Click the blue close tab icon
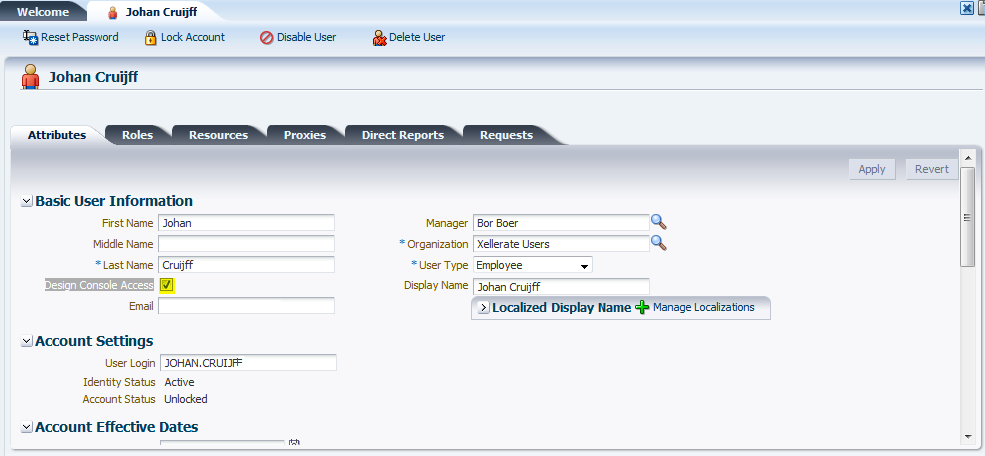The image size is (985, 456). pos(967,8)
